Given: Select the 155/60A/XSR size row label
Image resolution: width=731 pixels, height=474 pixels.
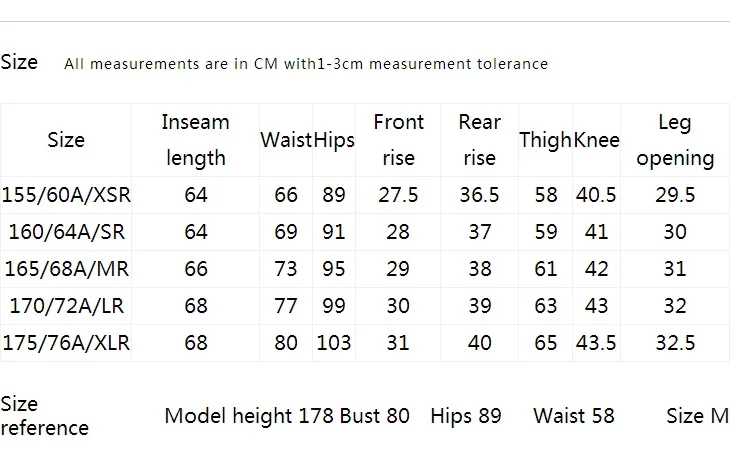Looking at the screenshot, I should click(x=66, y=195).
